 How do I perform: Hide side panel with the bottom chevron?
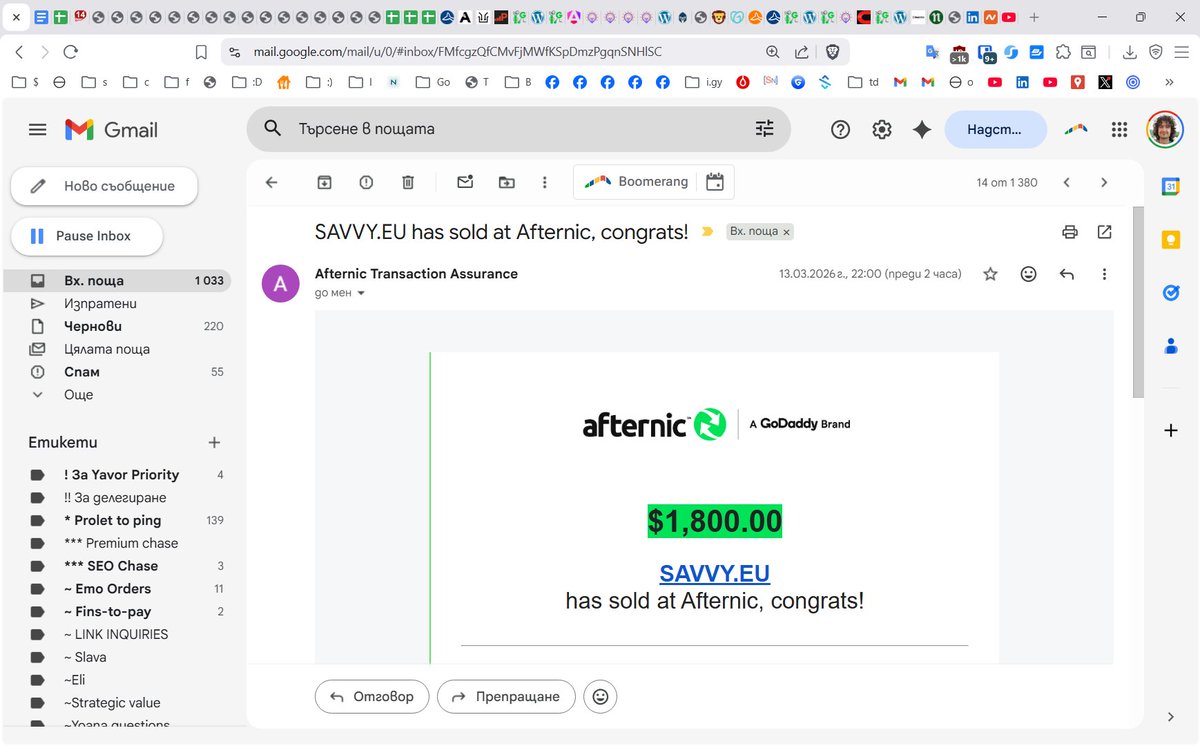click(1171, 717)
